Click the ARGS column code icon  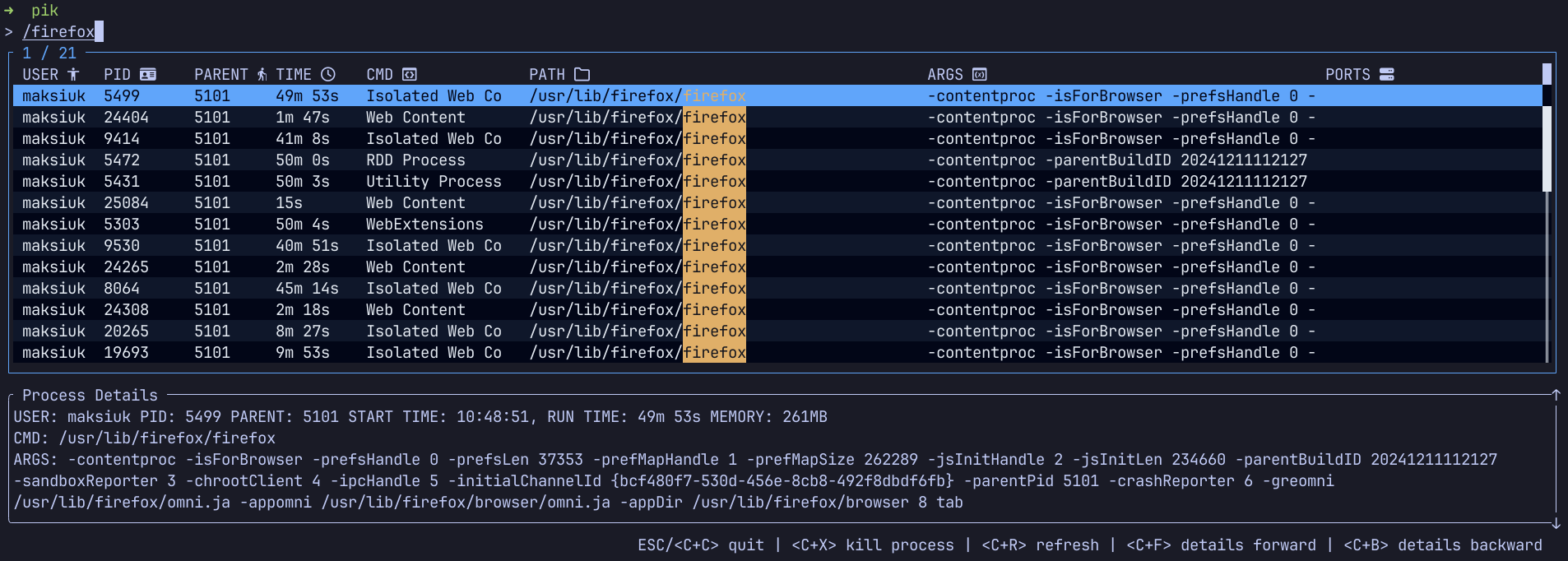(x=980, y=74)
